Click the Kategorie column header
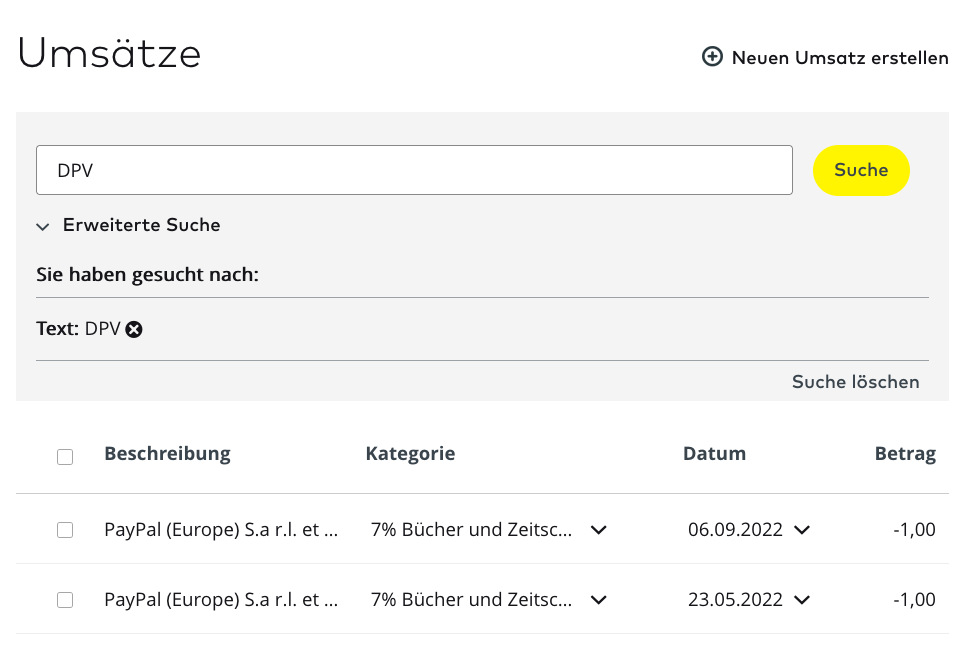The height and width of the screenshot is (648, 968). 410,453
